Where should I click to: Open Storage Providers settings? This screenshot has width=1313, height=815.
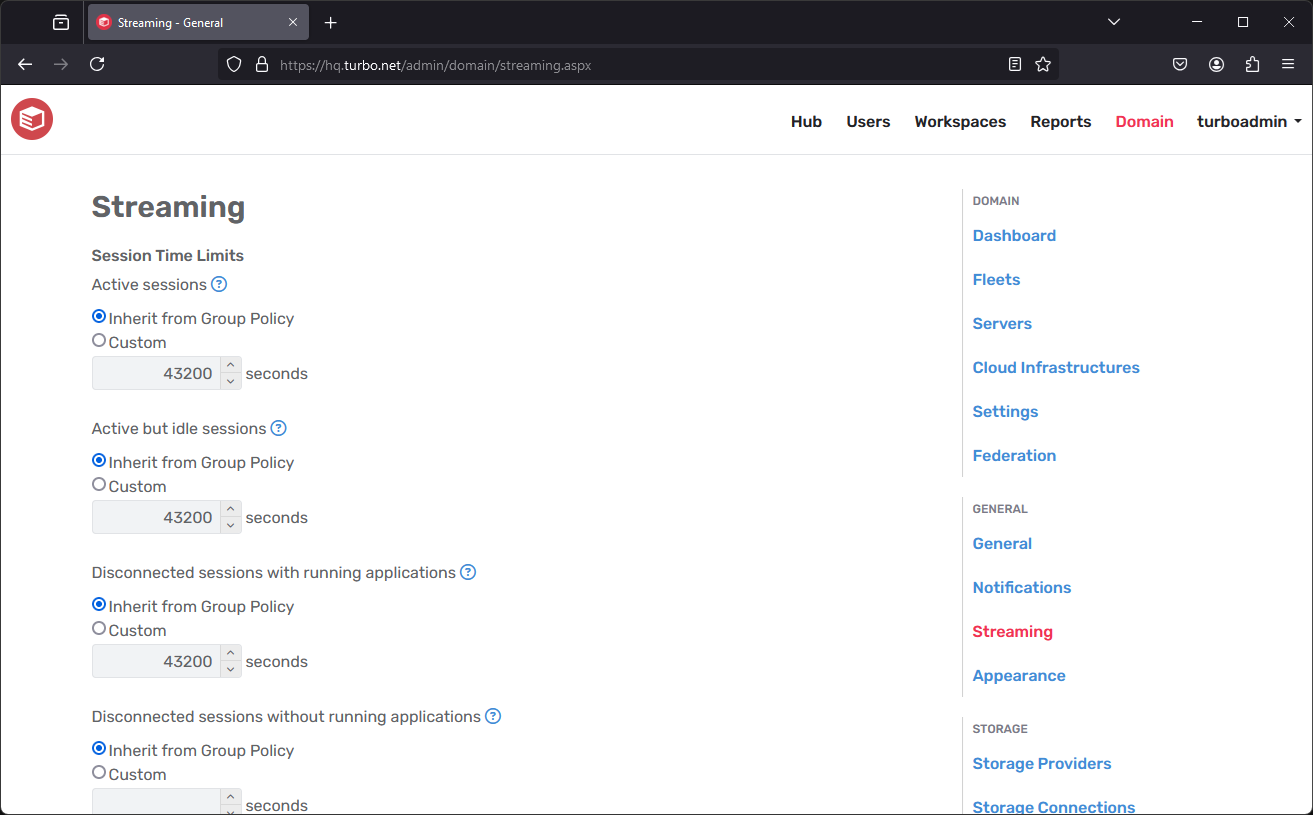pos(1041,763)
